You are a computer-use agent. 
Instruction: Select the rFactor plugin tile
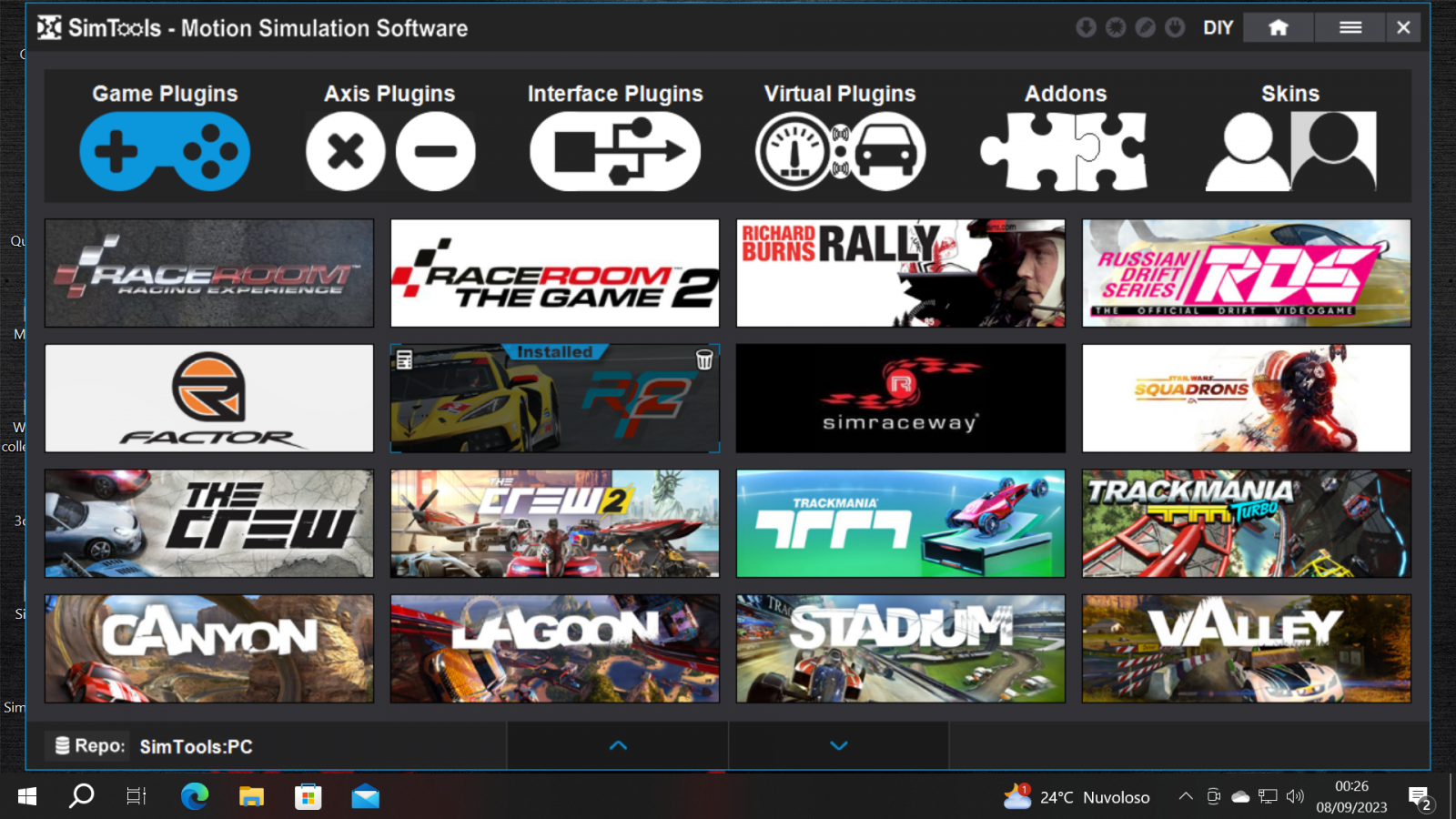point(209,398)
